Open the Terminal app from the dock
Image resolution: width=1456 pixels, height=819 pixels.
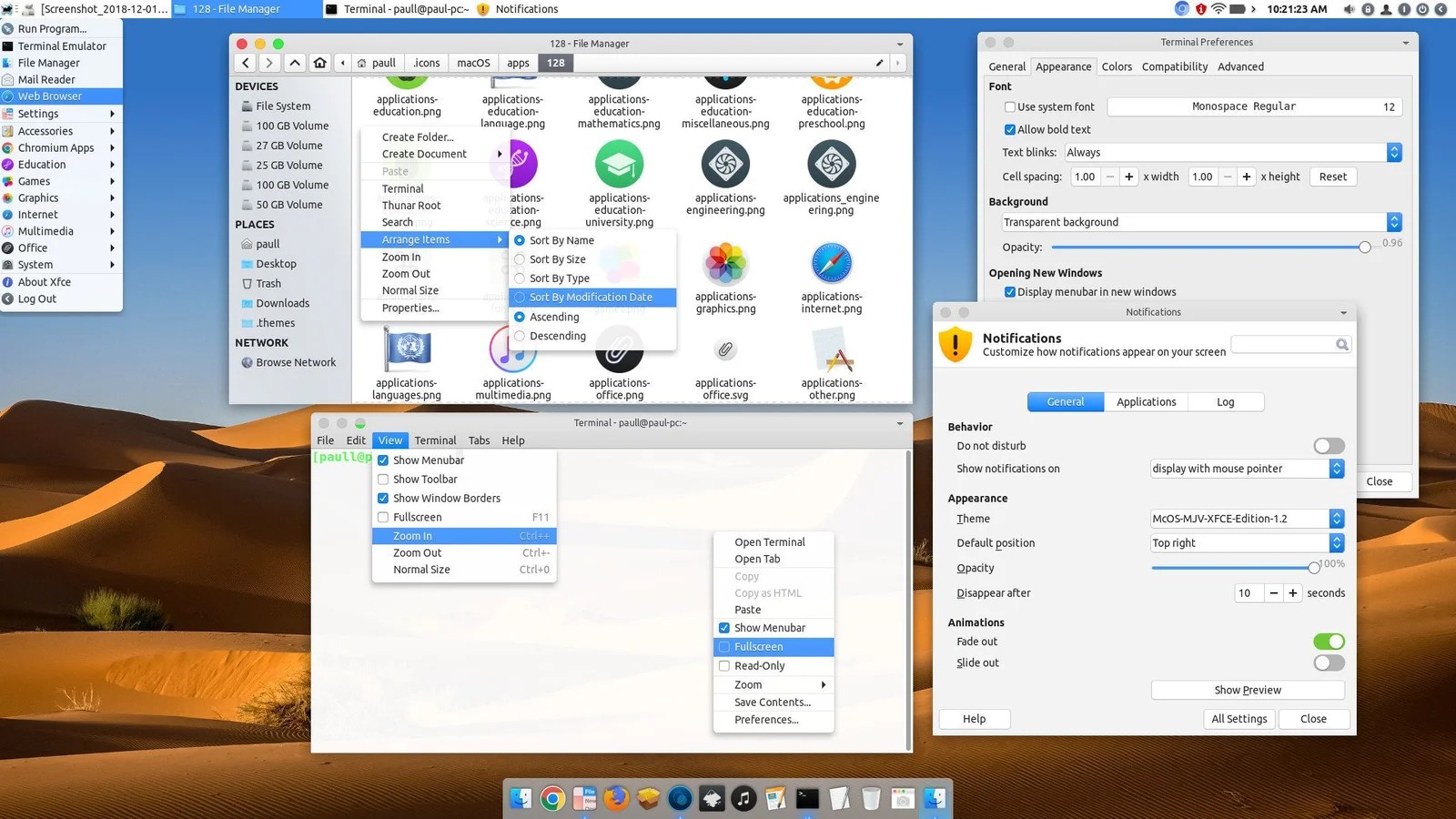pyautogui.click(x=807, y=798)
